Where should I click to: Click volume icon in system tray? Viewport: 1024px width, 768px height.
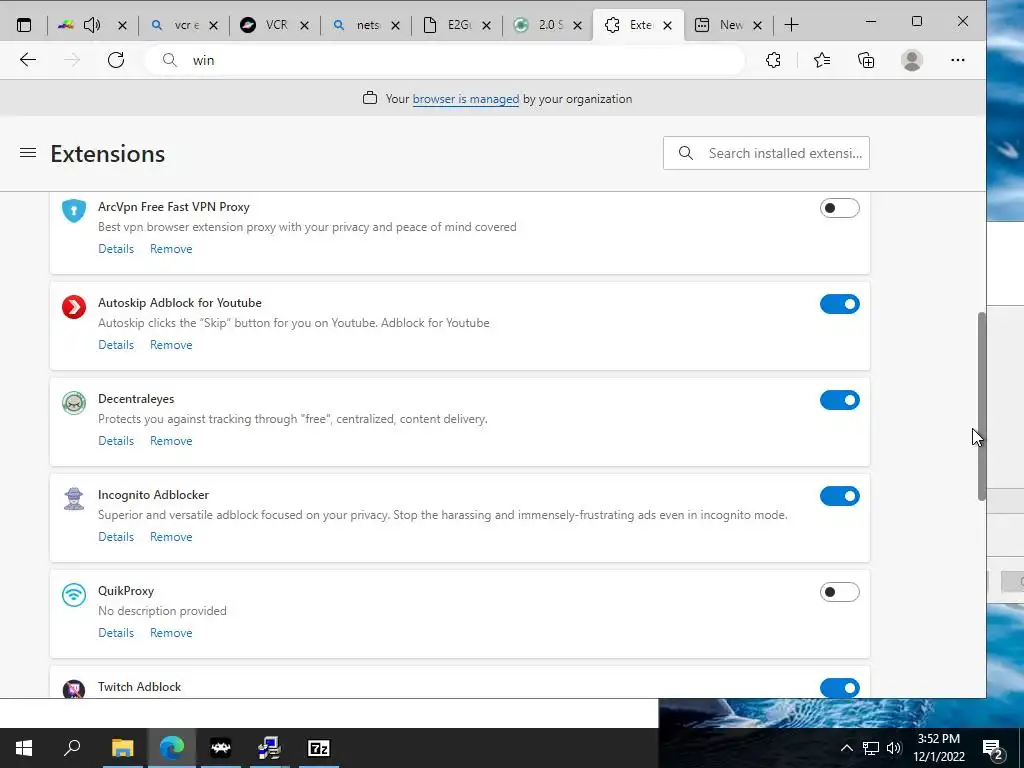(x=894, y=748)
